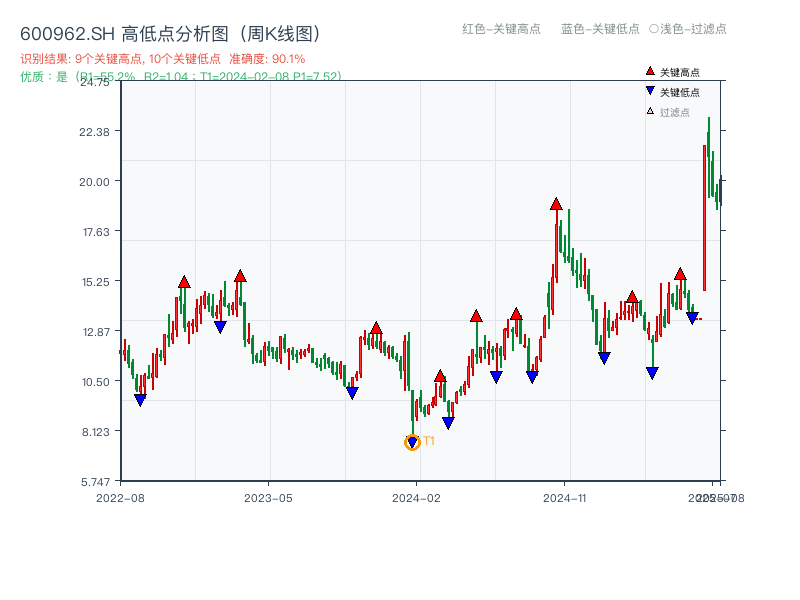800x600 pixels.
Task: Click the tallest green candle peaking near 23
Action: point(709,157)
